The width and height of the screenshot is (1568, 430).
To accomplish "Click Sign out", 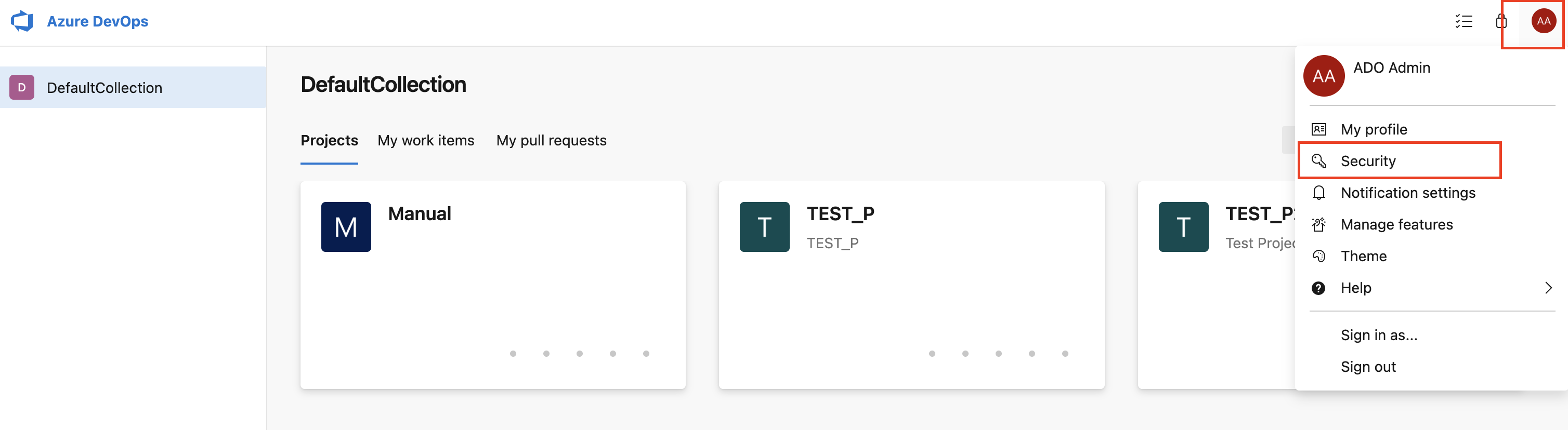I will click(1368, 367).
